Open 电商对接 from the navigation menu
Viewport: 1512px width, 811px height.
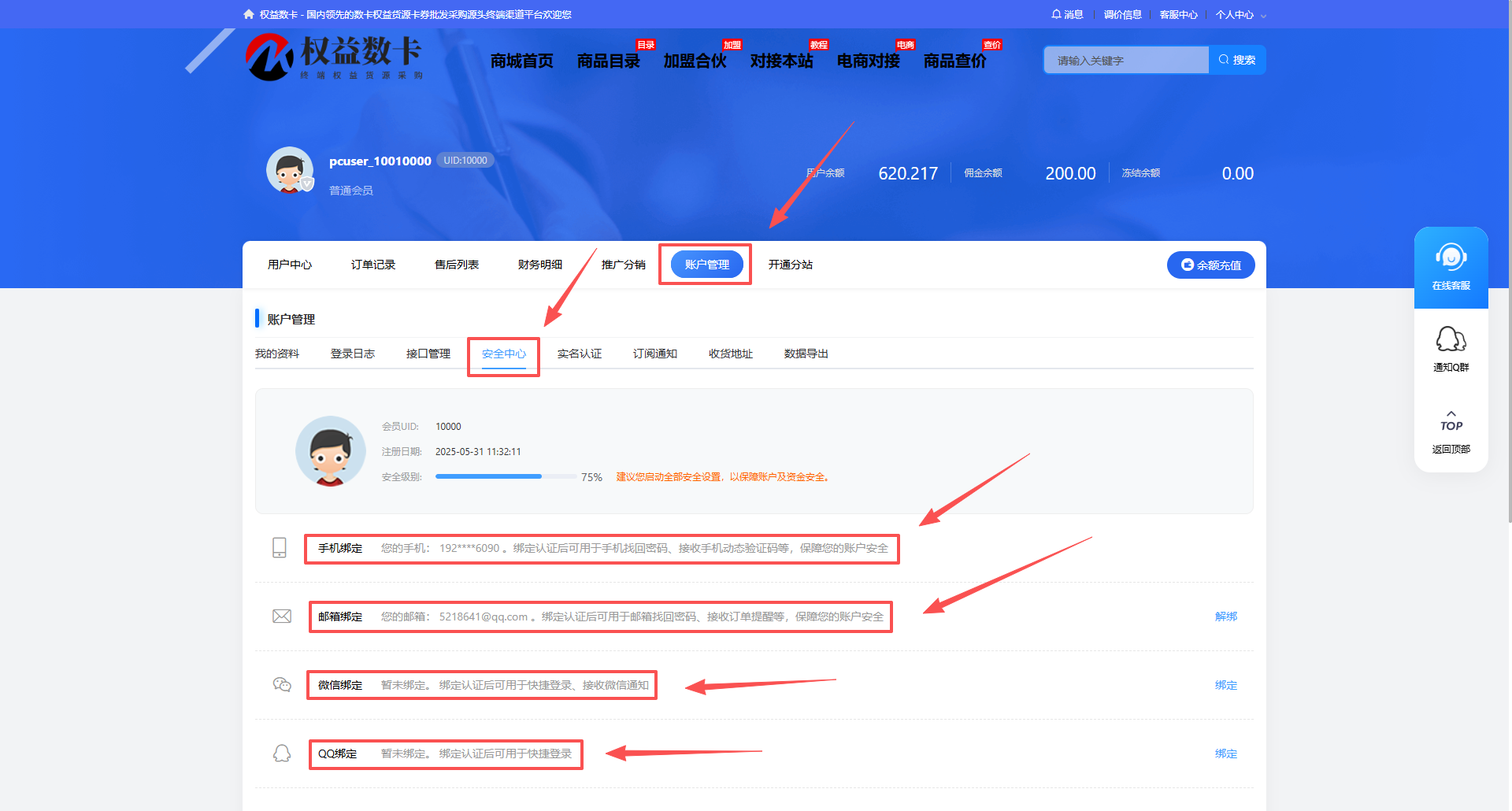[x=866, y=61]
